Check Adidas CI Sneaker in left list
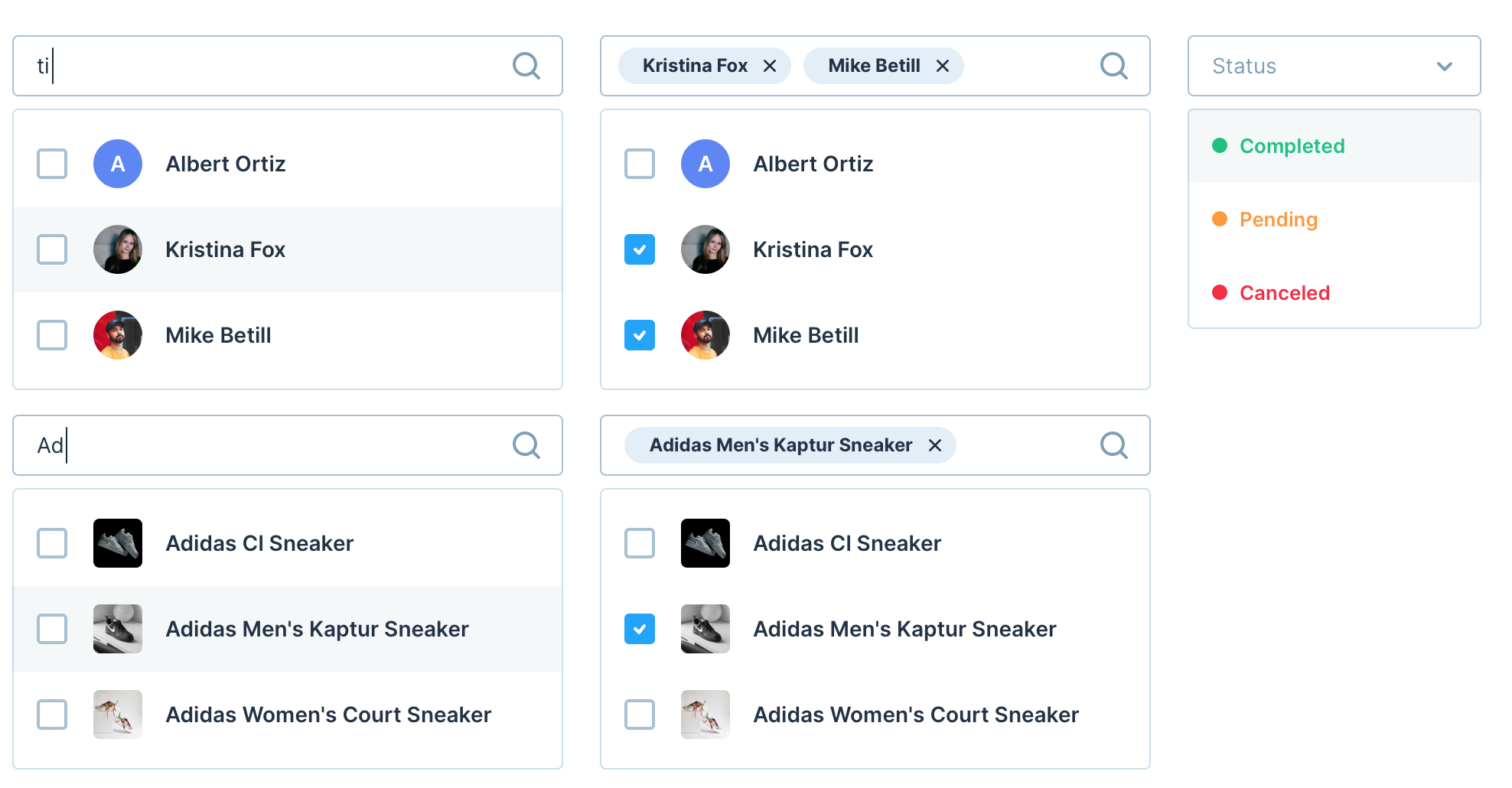This screenshot has height=788, width=1512. click(52, 543)
